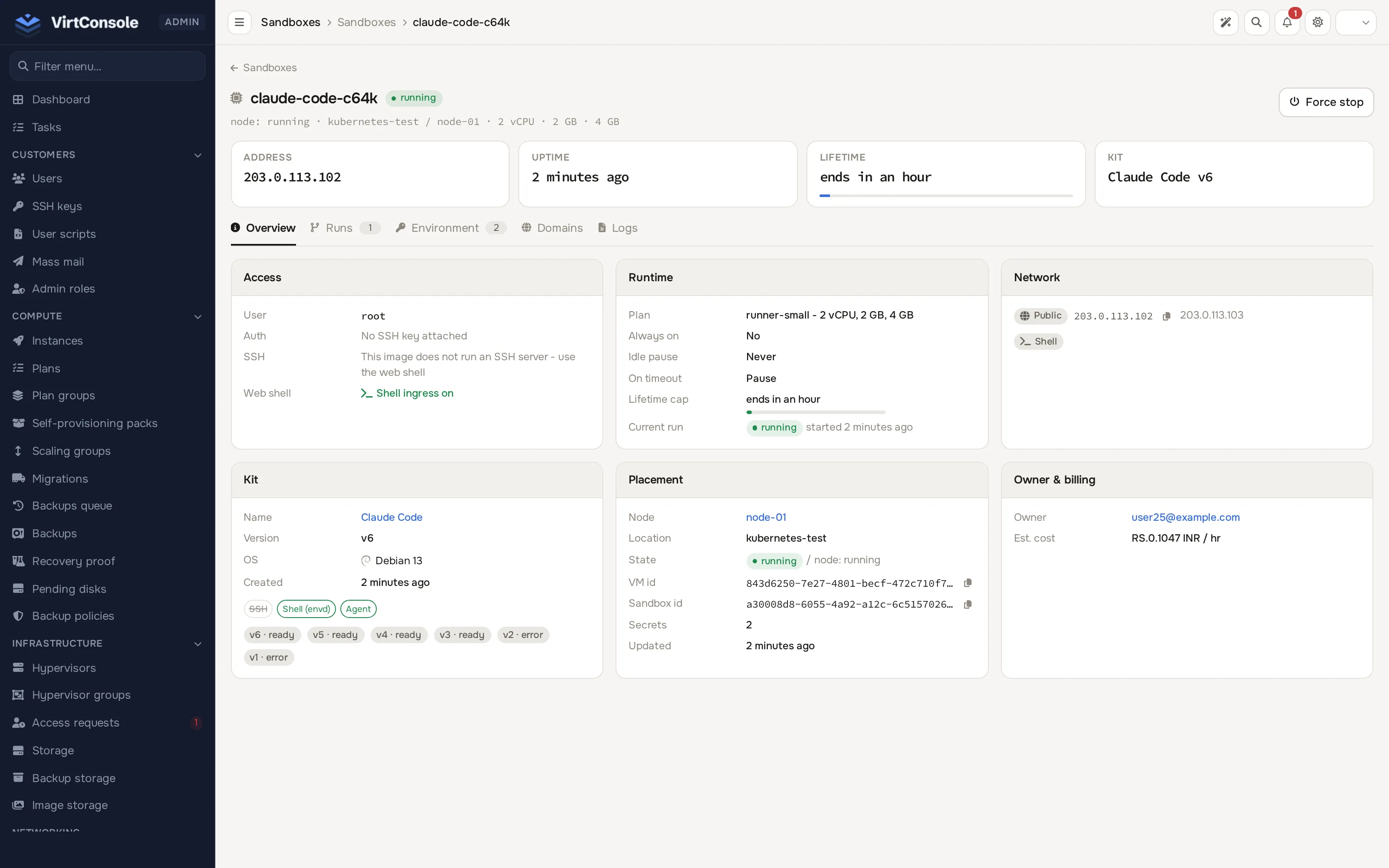Open Dashboard in sidebar
This screenshot has width=1389, height=868.
pyautogui.click(x=107, y=99)
